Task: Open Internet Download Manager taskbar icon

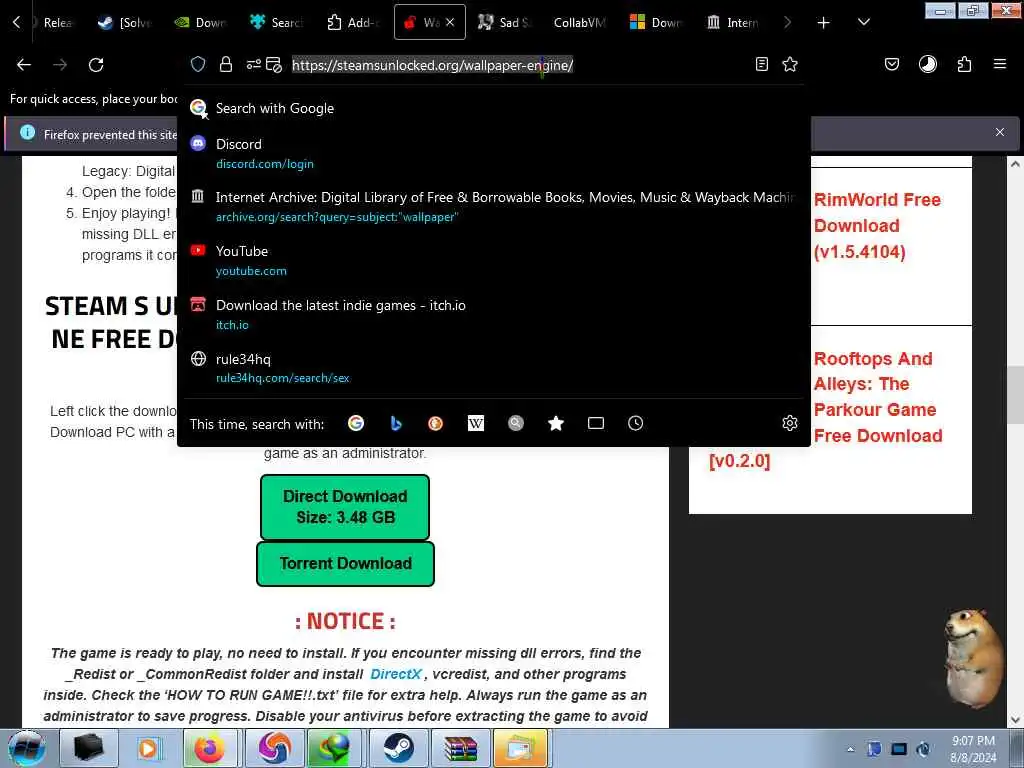Action: 334,748
